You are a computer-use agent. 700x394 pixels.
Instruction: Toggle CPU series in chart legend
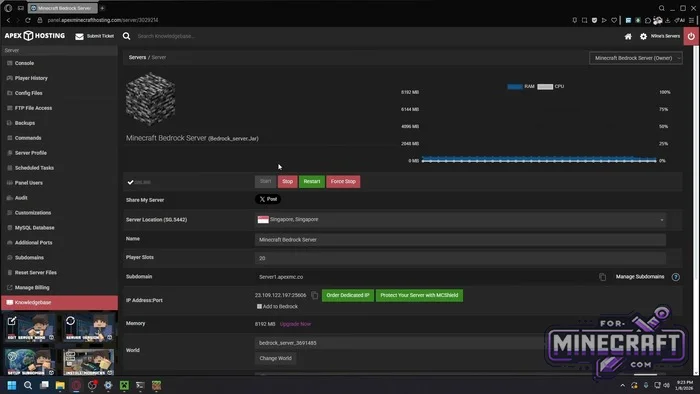coord(550,87)
